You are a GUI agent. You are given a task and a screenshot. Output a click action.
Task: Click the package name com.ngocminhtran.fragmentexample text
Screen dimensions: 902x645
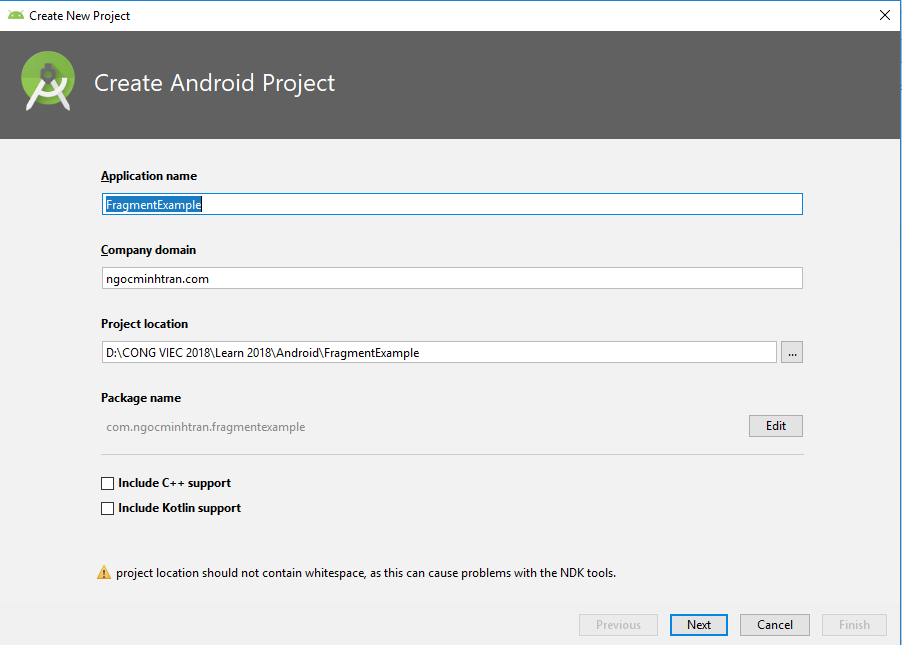click(205, 427)
